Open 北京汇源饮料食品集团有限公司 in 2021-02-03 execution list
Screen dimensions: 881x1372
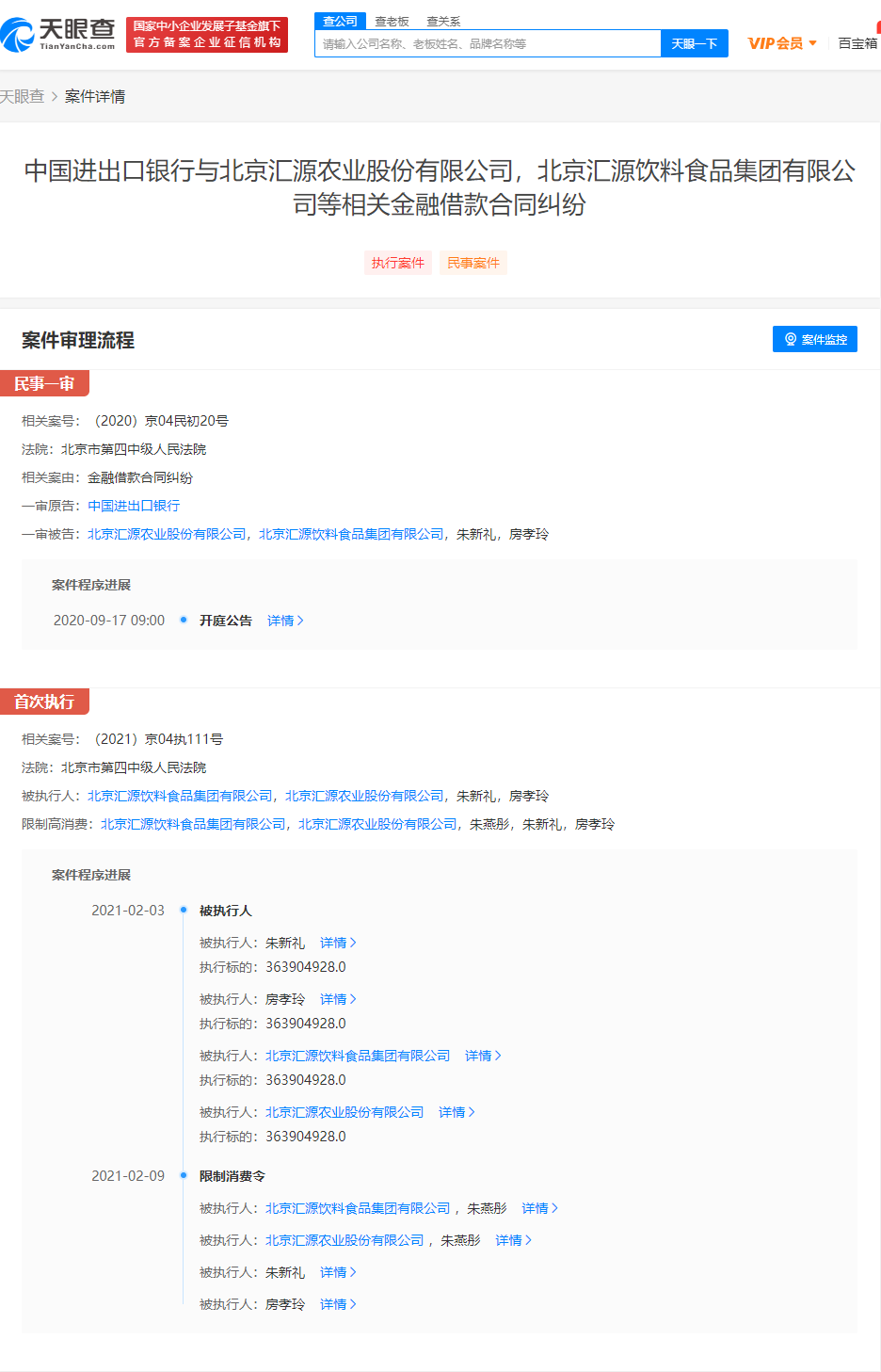(358, 1056)
